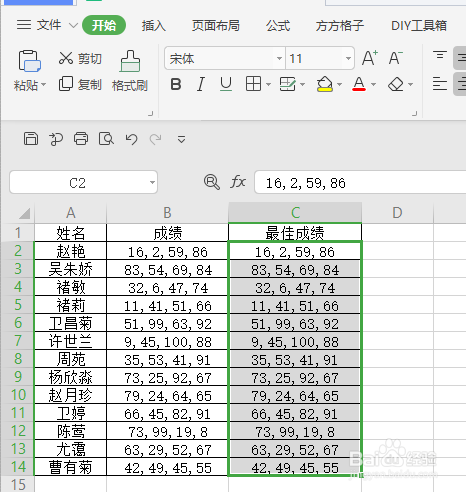
Task: Apply cell borders icon
Action: click(x=253, y=84)
